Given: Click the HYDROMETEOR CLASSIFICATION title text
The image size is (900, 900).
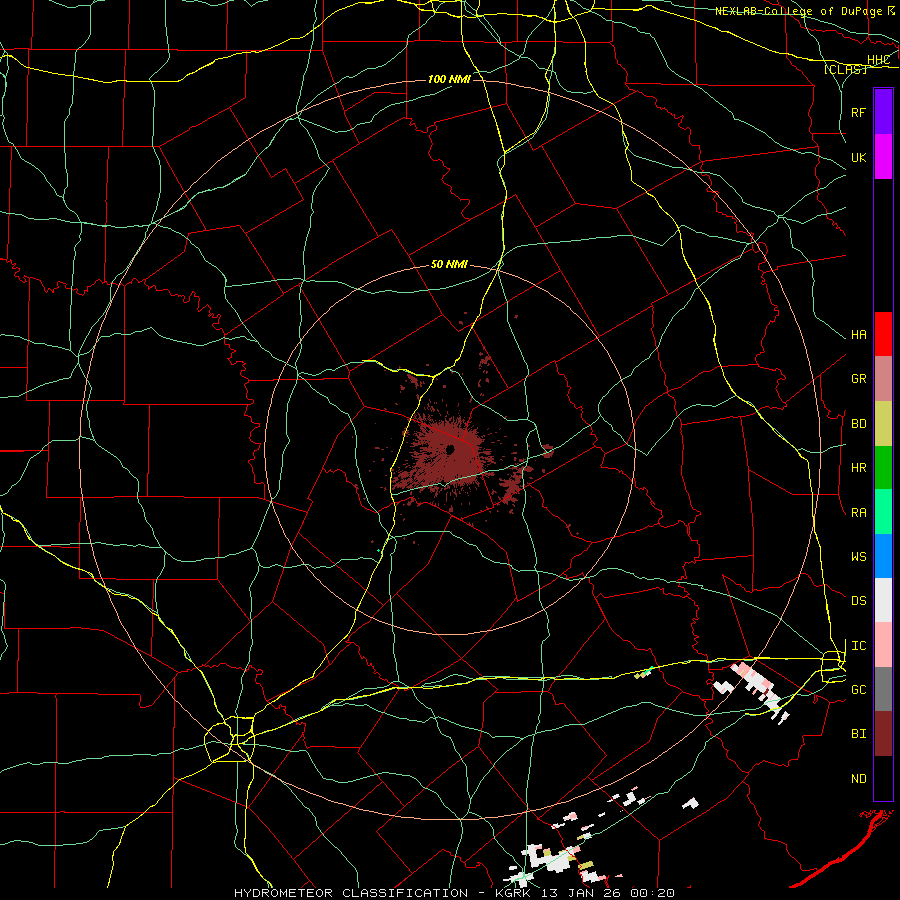Looking at the screenshot, I should click(x=351, y=893).
